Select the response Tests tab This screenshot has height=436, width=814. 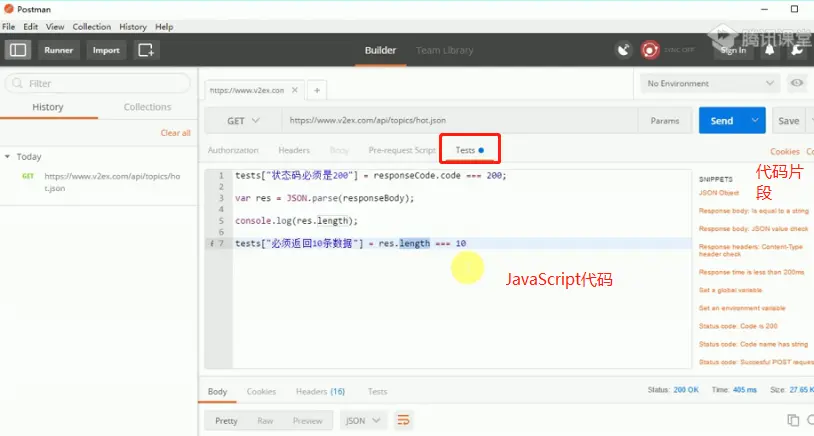click(377, 391)
